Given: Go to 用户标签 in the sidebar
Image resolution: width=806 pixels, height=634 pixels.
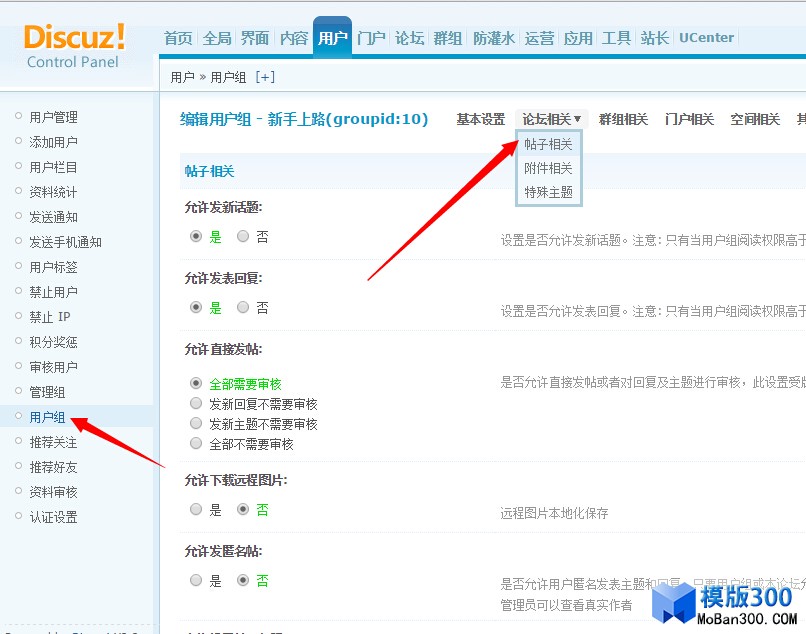Looking at the screenshot, I should [x=53, y=267].
